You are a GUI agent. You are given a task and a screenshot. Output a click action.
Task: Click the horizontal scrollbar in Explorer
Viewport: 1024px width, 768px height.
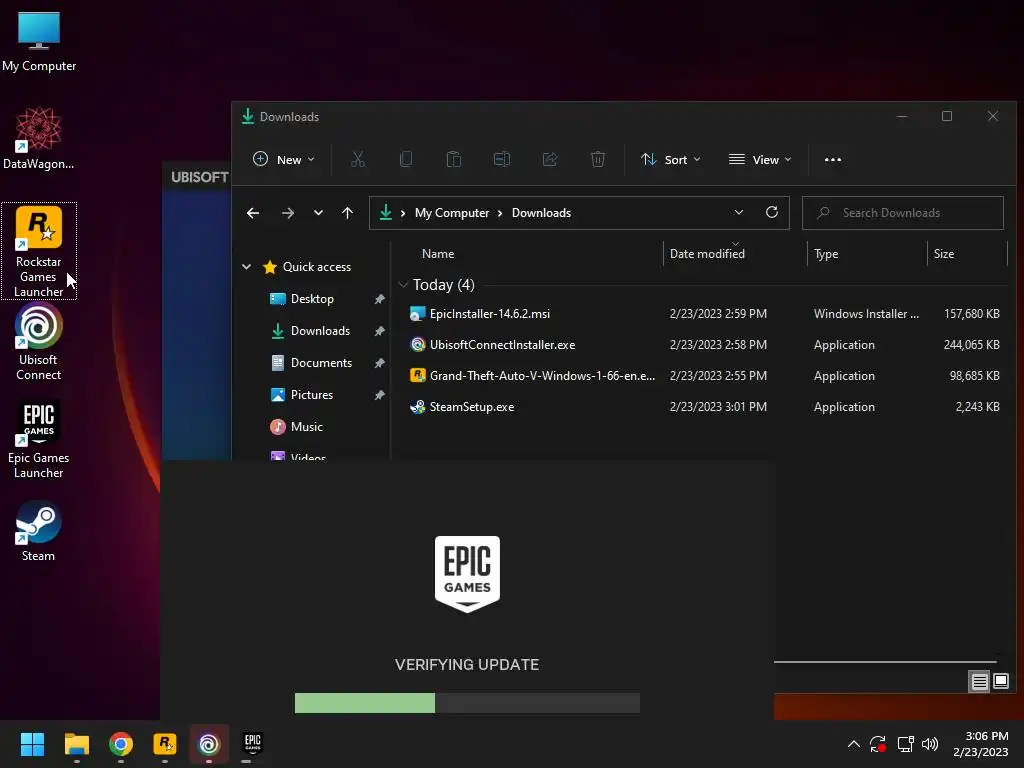(x=885, y=662)
